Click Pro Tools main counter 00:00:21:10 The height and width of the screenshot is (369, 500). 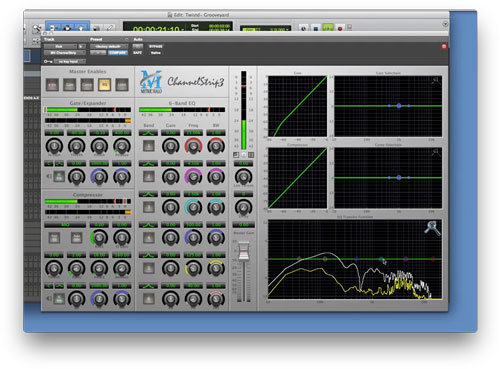tap(156, 29)
